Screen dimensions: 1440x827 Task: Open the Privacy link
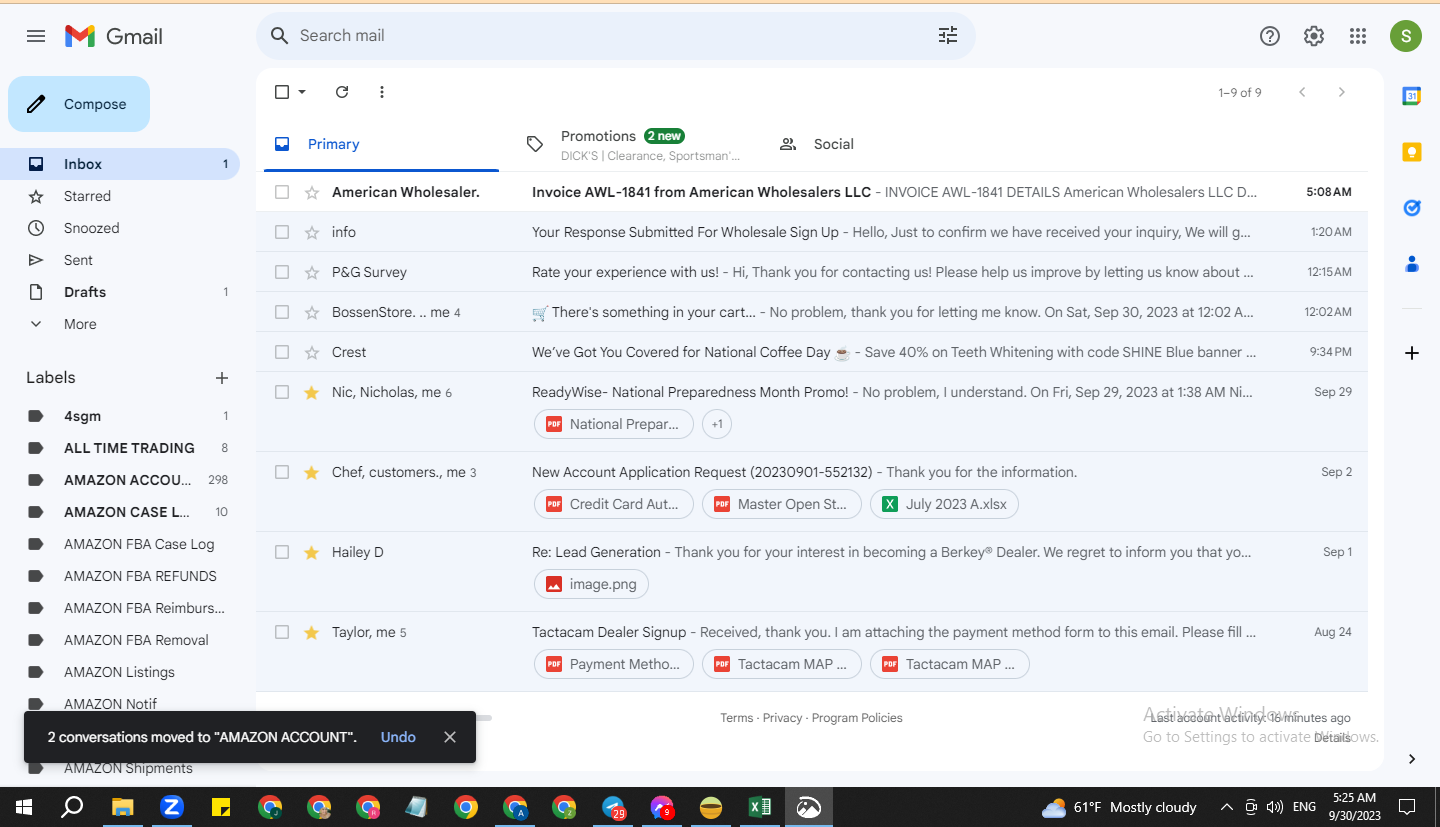pos(782,718)
